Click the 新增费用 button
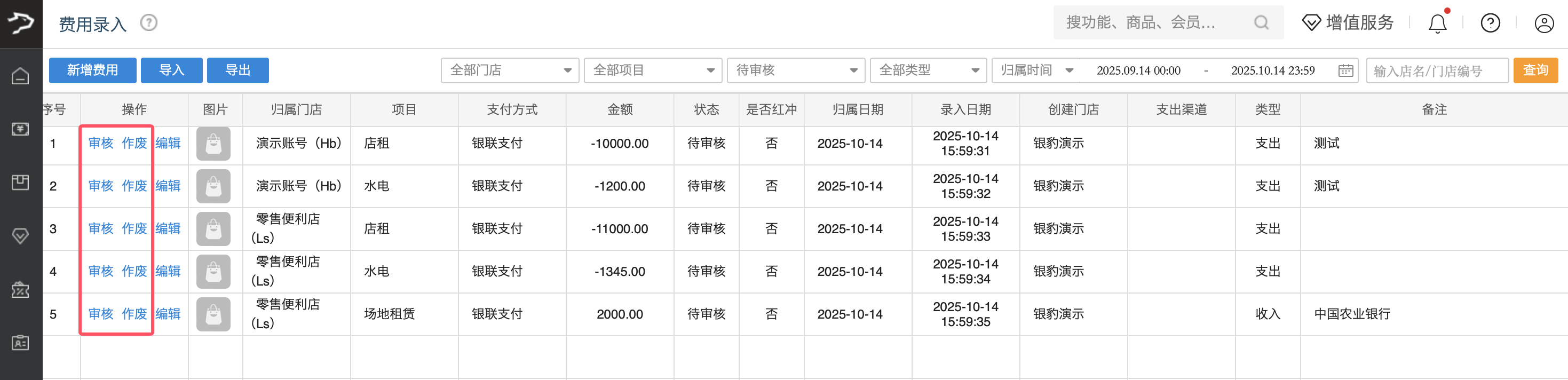The height and width of the screenshot is (380, 1568). (x=92, y=70)
